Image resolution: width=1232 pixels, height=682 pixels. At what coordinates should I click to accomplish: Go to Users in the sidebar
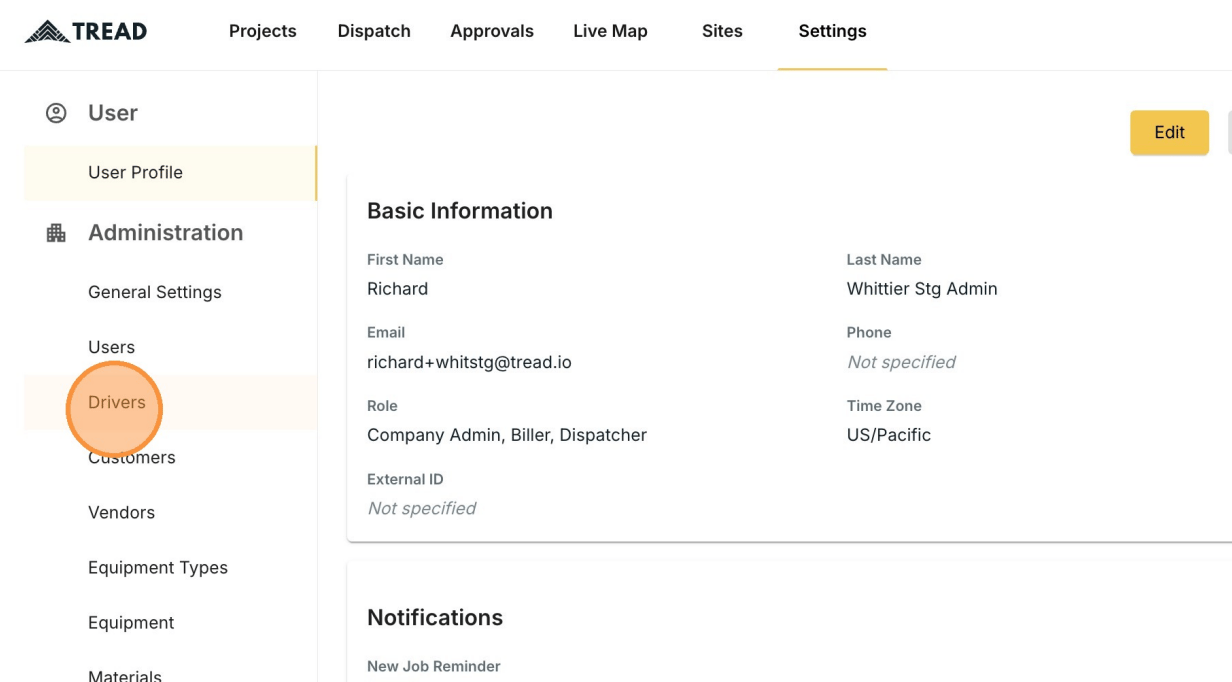170,347
